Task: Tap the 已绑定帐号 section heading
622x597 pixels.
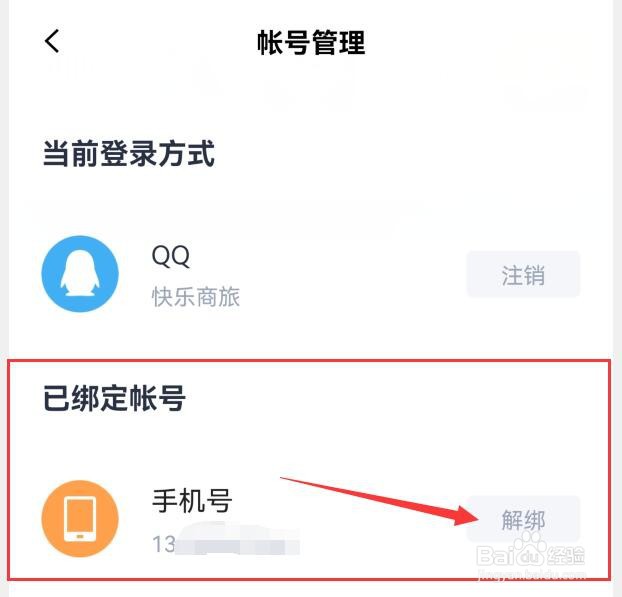Action: point(114,398)
